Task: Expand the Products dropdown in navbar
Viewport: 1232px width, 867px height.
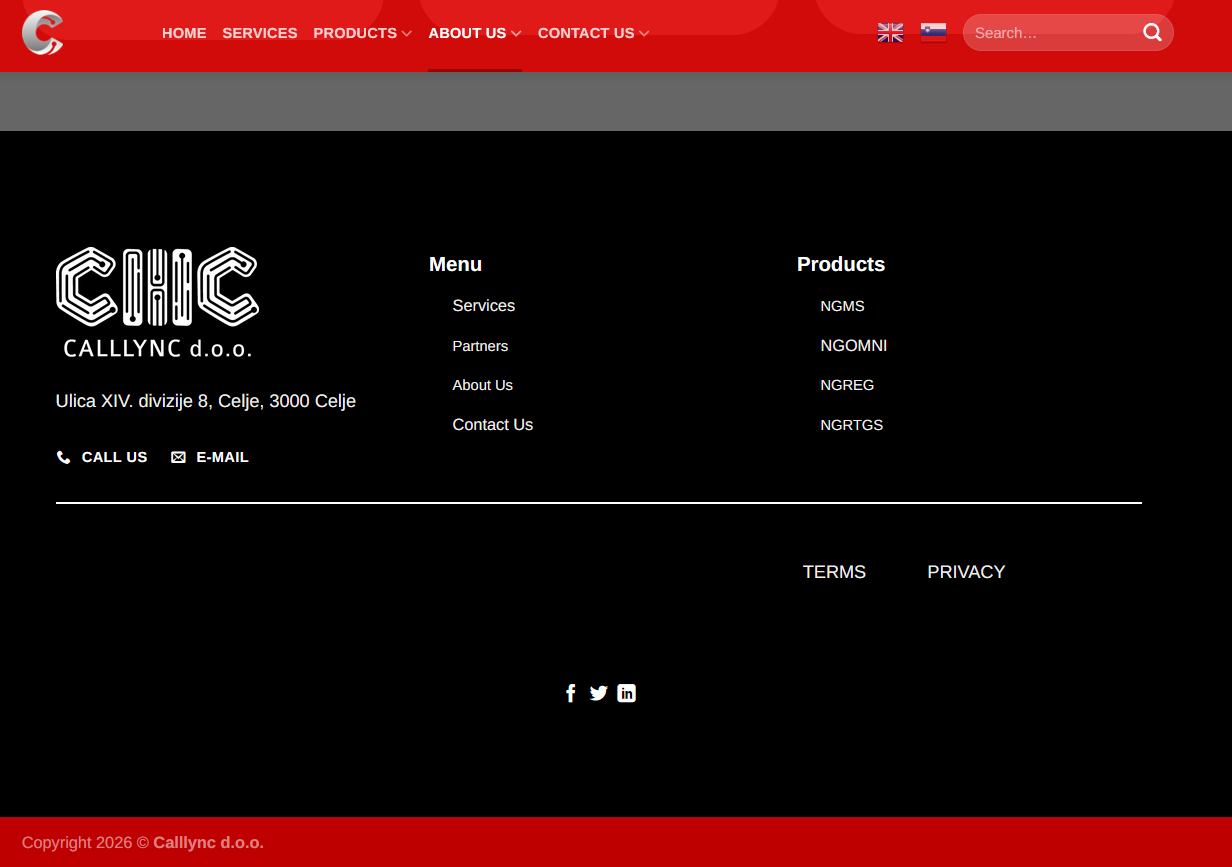Action: tap(362, 33)
